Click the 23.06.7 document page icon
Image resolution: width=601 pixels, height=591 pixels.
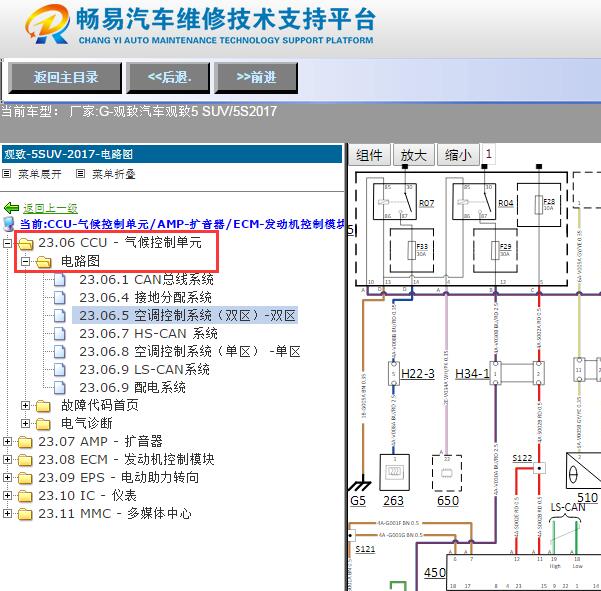59,333
